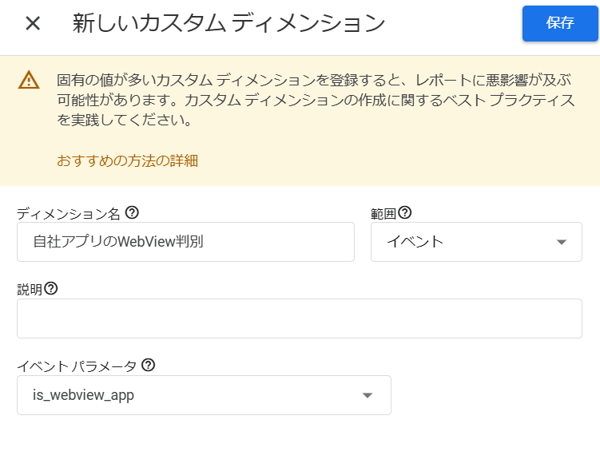The width and height of the screenshot is (600, 463).
Task: Click the yellow warning message text
Action: [300, 100]
